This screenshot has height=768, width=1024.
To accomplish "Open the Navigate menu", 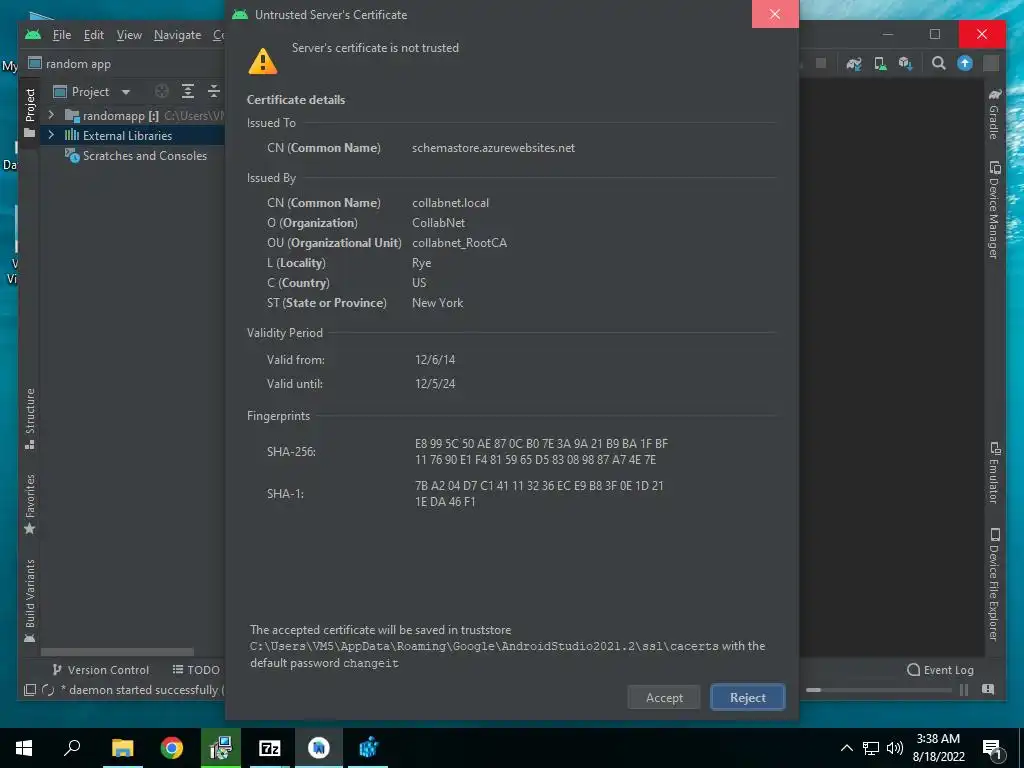I will click(x=177, y=35).
